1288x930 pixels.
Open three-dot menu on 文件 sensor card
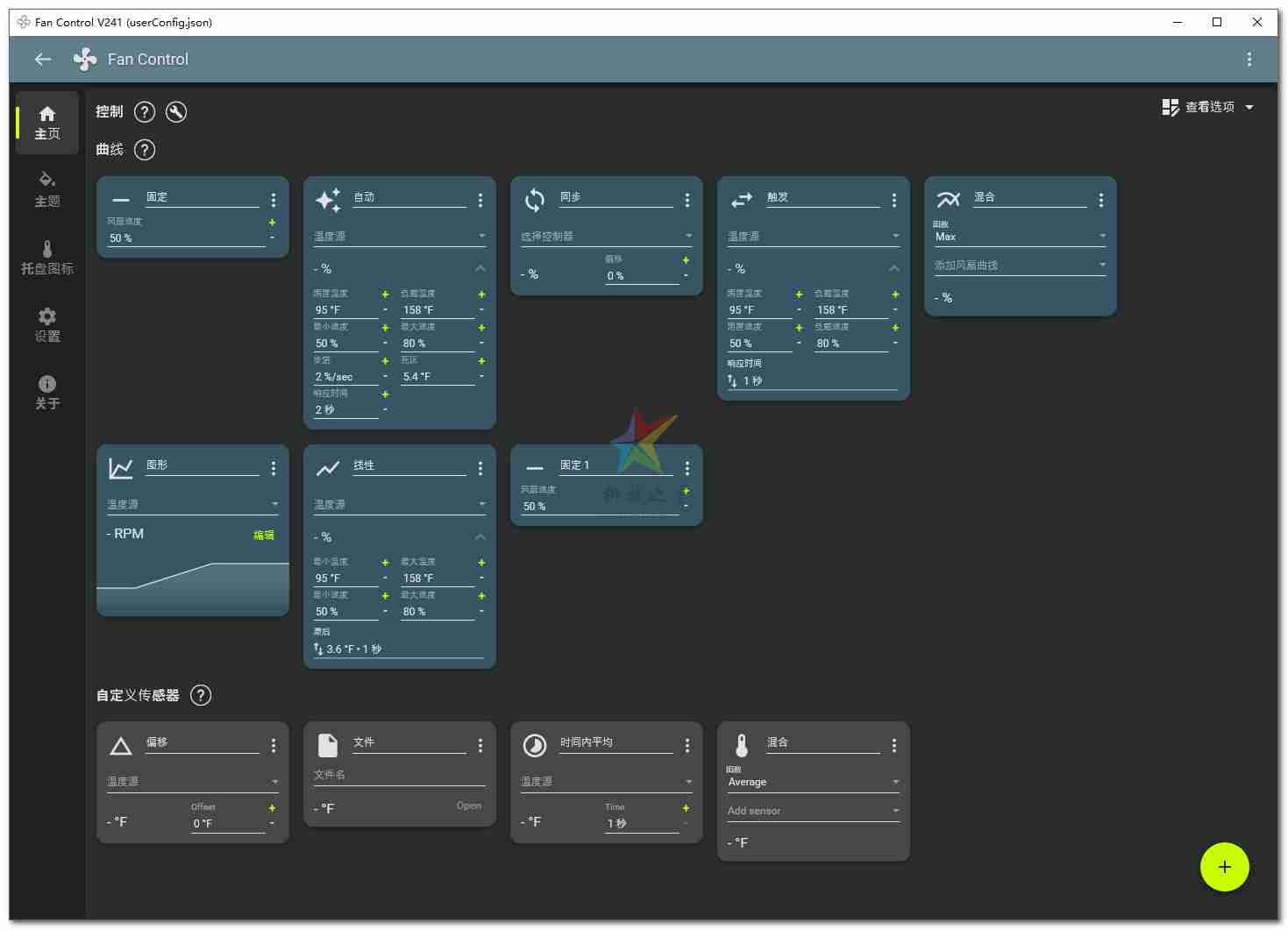pos(480,745)
